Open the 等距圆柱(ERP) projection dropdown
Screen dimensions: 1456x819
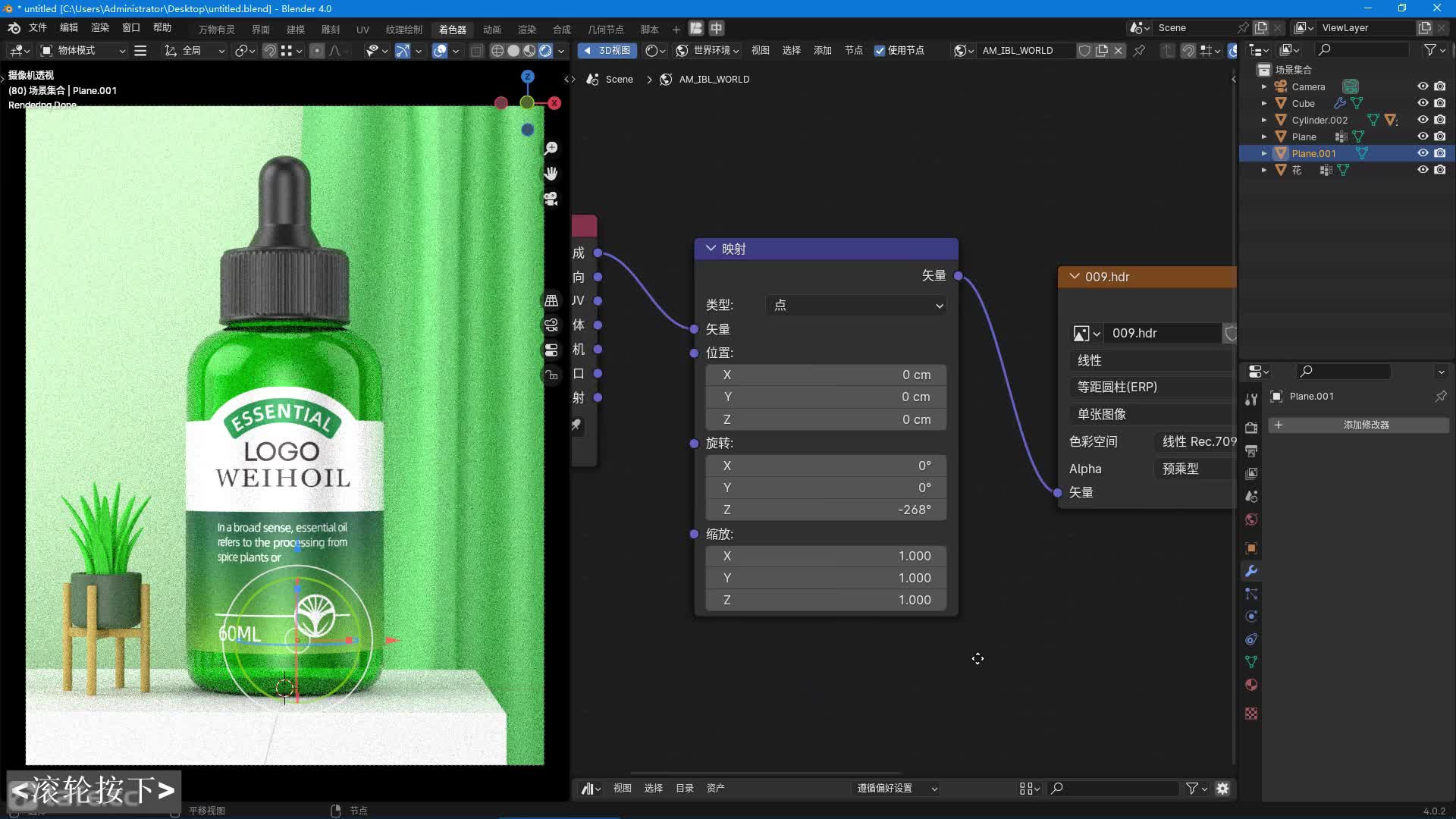[x=1153, y=387]
